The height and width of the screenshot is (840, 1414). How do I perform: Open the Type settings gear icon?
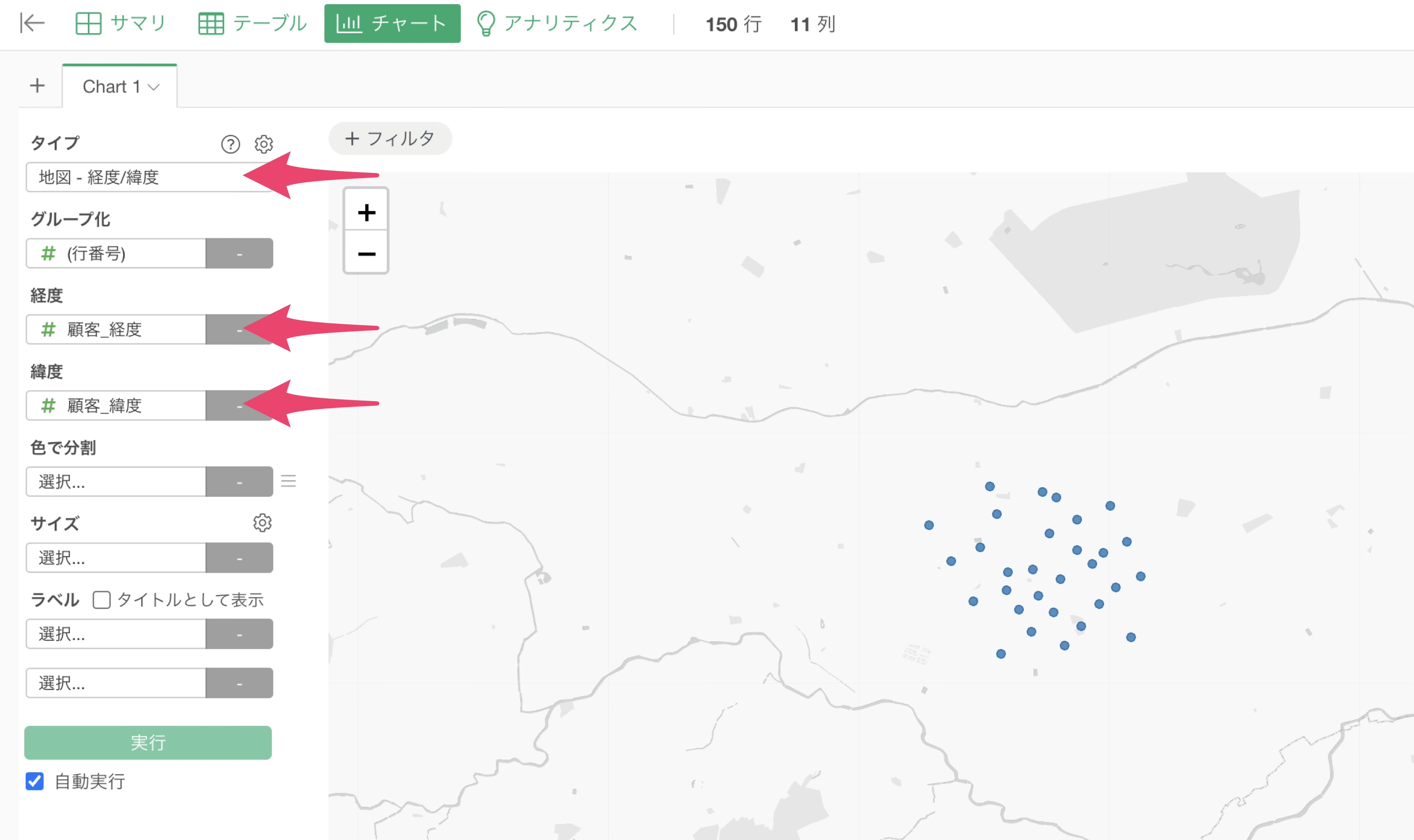point(264,144)
